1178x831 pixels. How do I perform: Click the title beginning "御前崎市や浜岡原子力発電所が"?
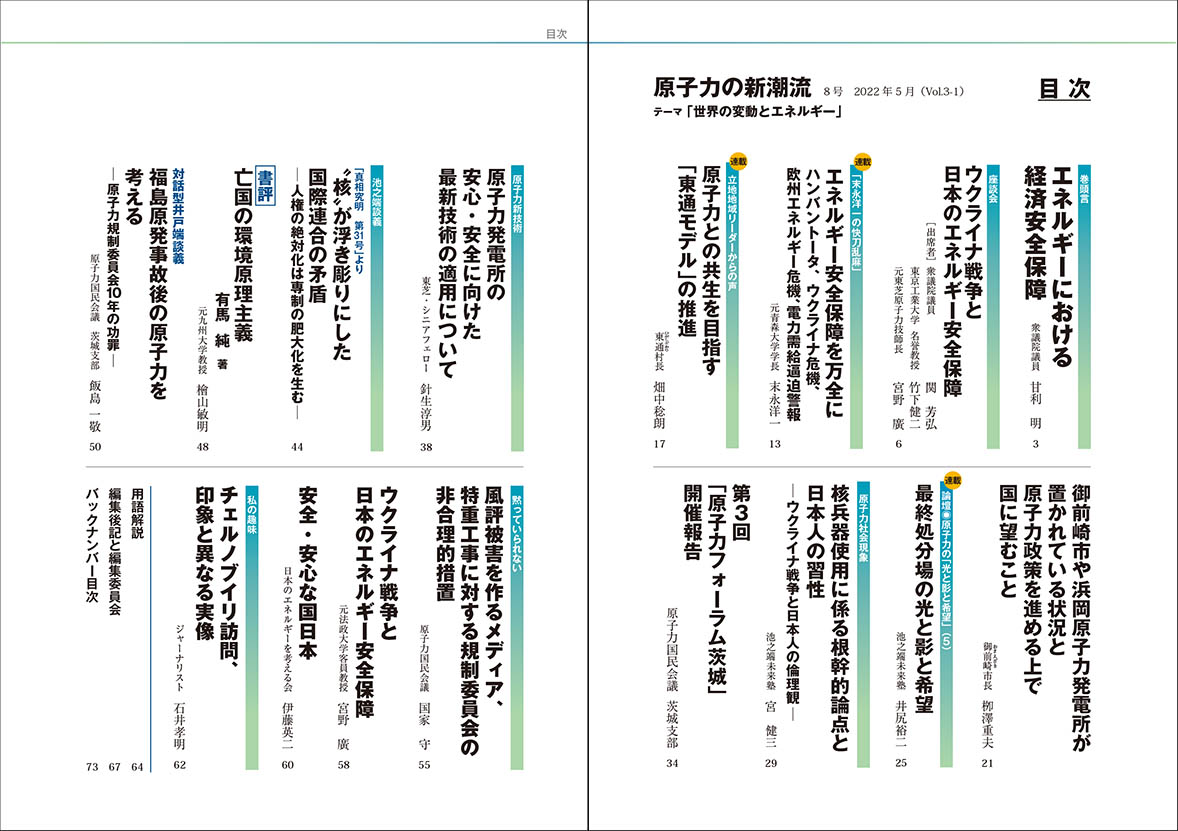coord(1080,618)
